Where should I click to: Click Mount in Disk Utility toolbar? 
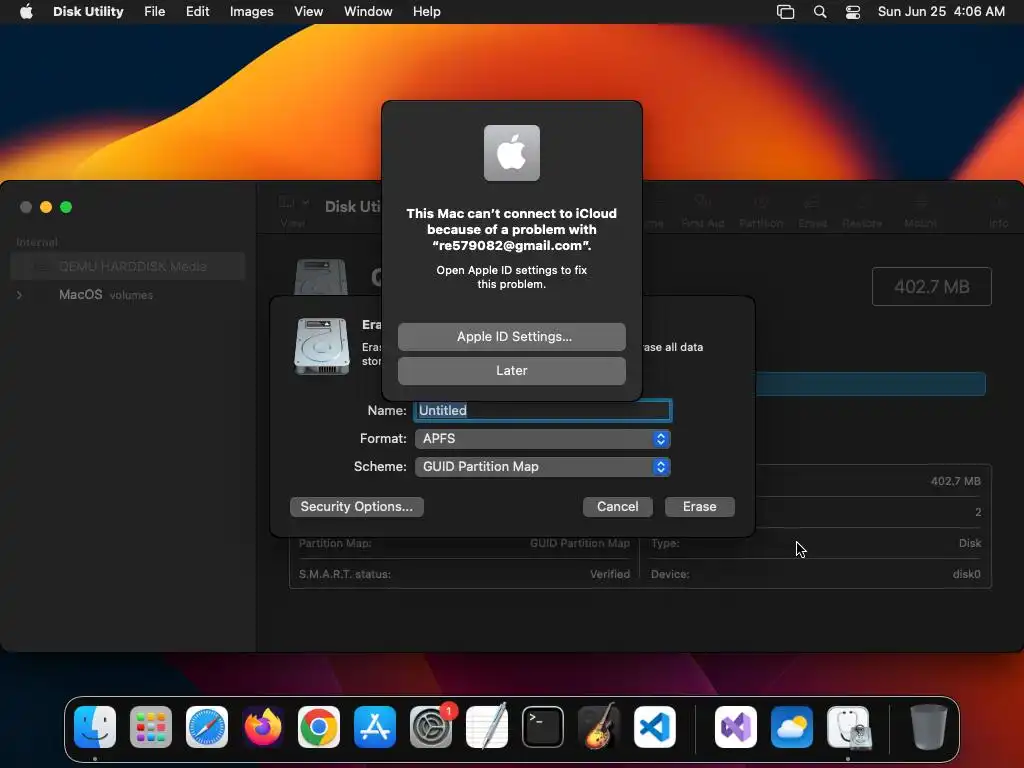(920, 212)
